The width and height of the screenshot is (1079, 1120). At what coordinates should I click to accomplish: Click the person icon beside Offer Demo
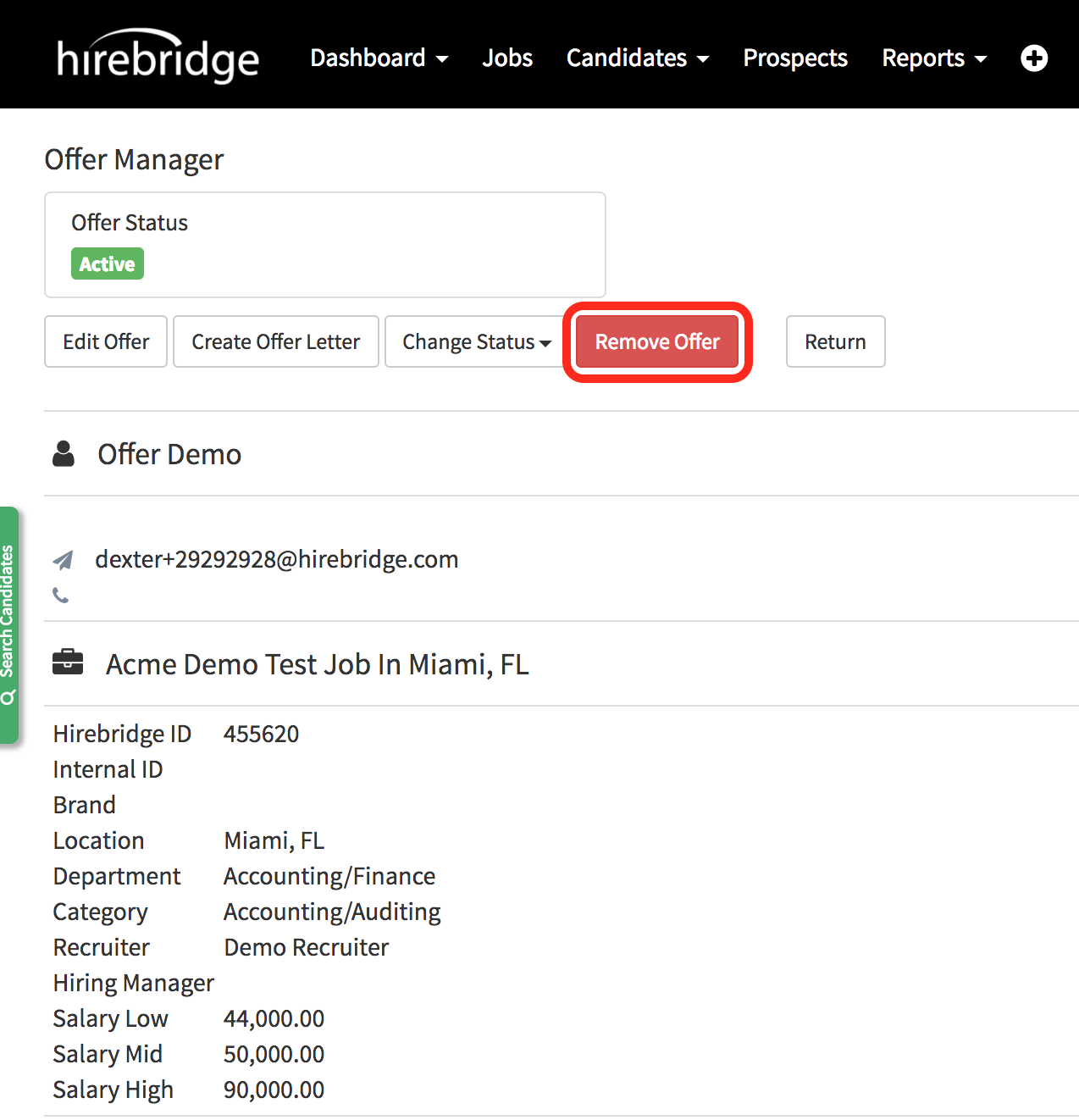point(64,454)
